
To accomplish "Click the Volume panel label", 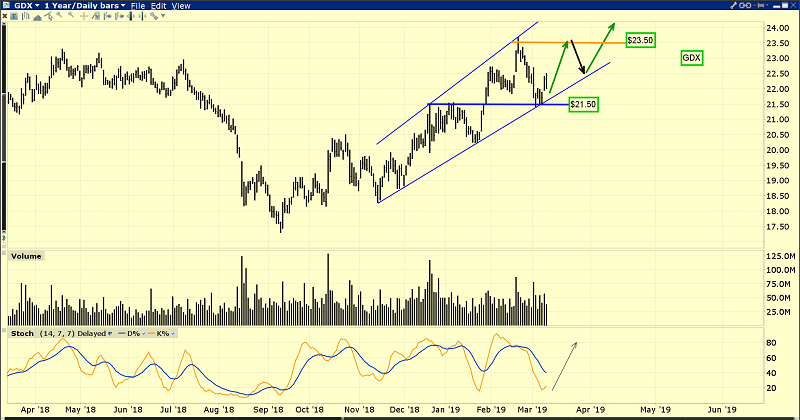I will click(x=26, y=256).
